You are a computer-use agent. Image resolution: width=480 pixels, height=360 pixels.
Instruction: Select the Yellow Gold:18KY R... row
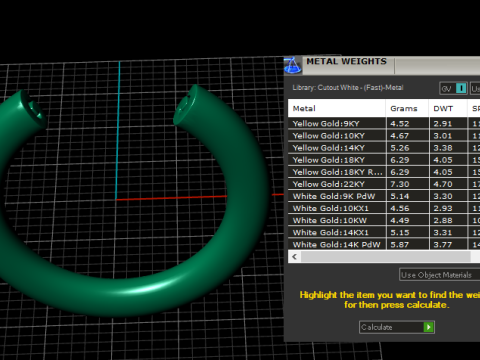pos(384,172)
